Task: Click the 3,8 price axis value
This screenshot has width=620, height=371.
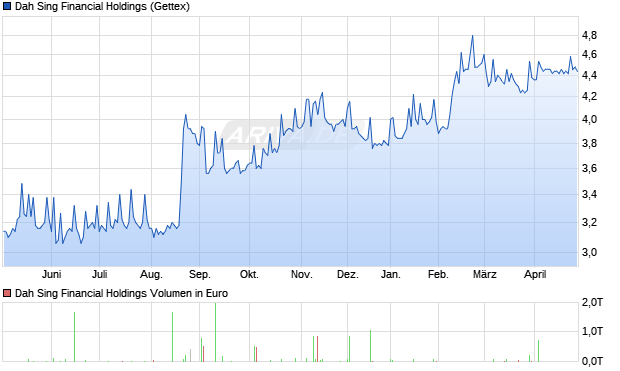Action: tap(590, 144)
